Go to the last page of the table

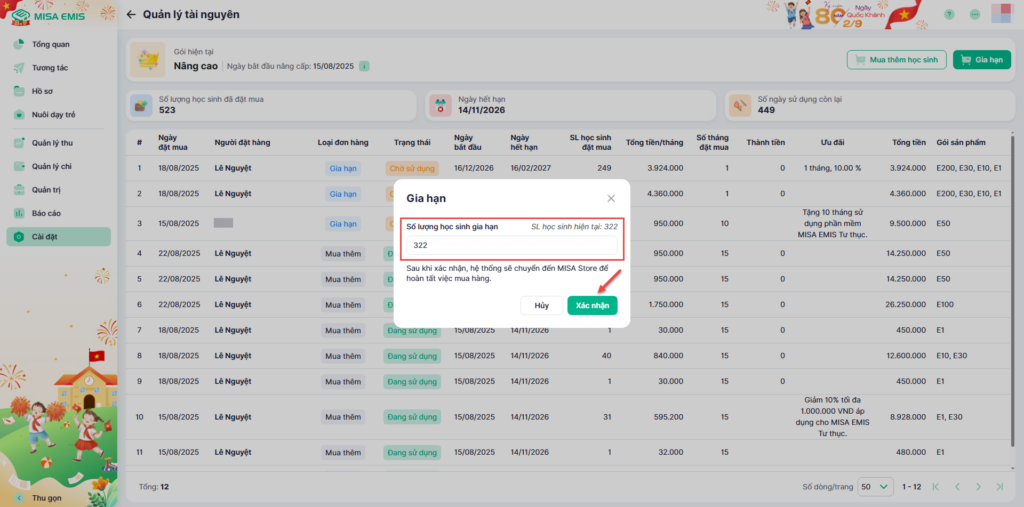1001,487
